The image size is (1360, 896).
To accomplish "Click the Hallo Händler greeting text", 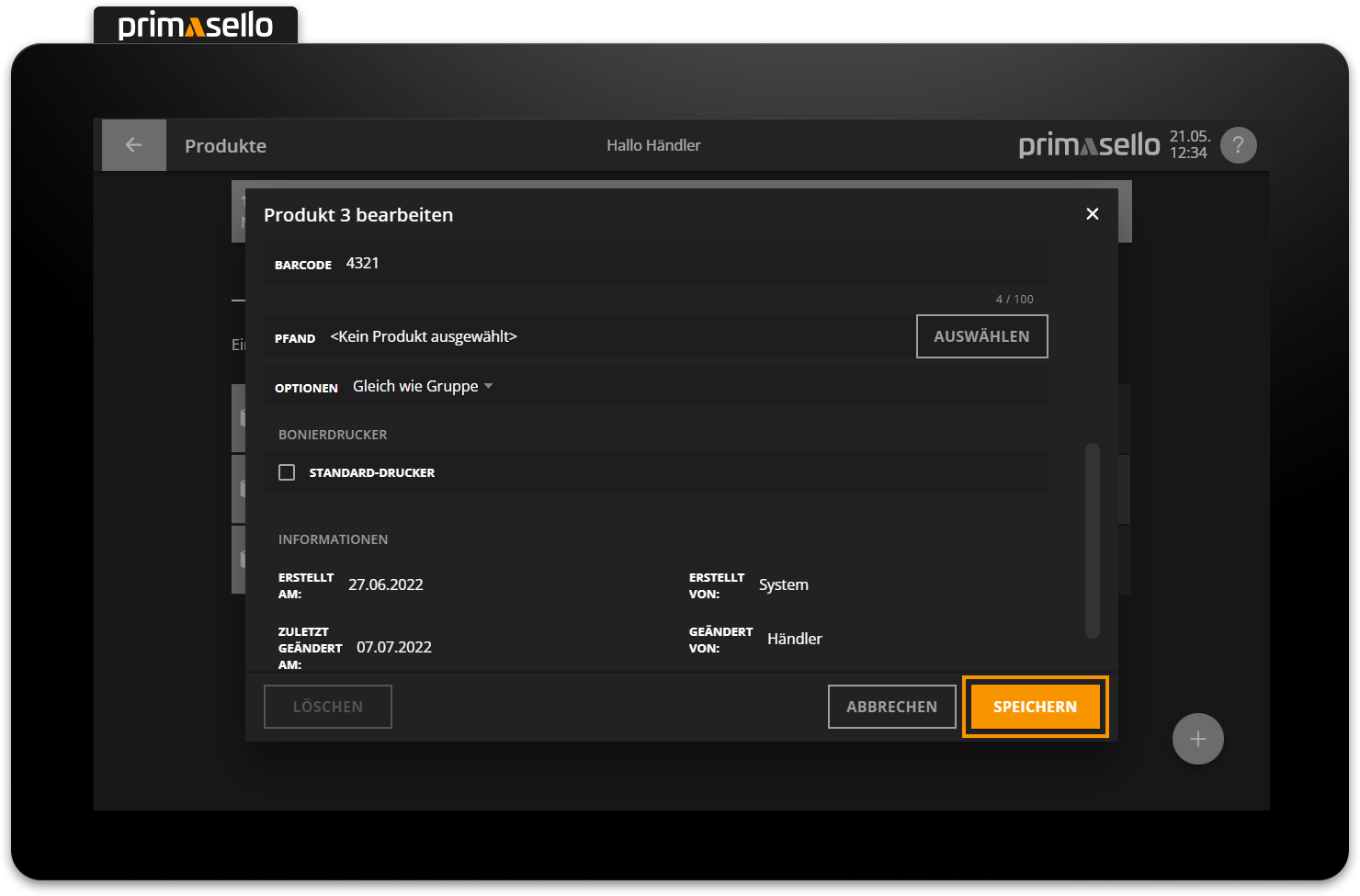I will pos(653,145).
